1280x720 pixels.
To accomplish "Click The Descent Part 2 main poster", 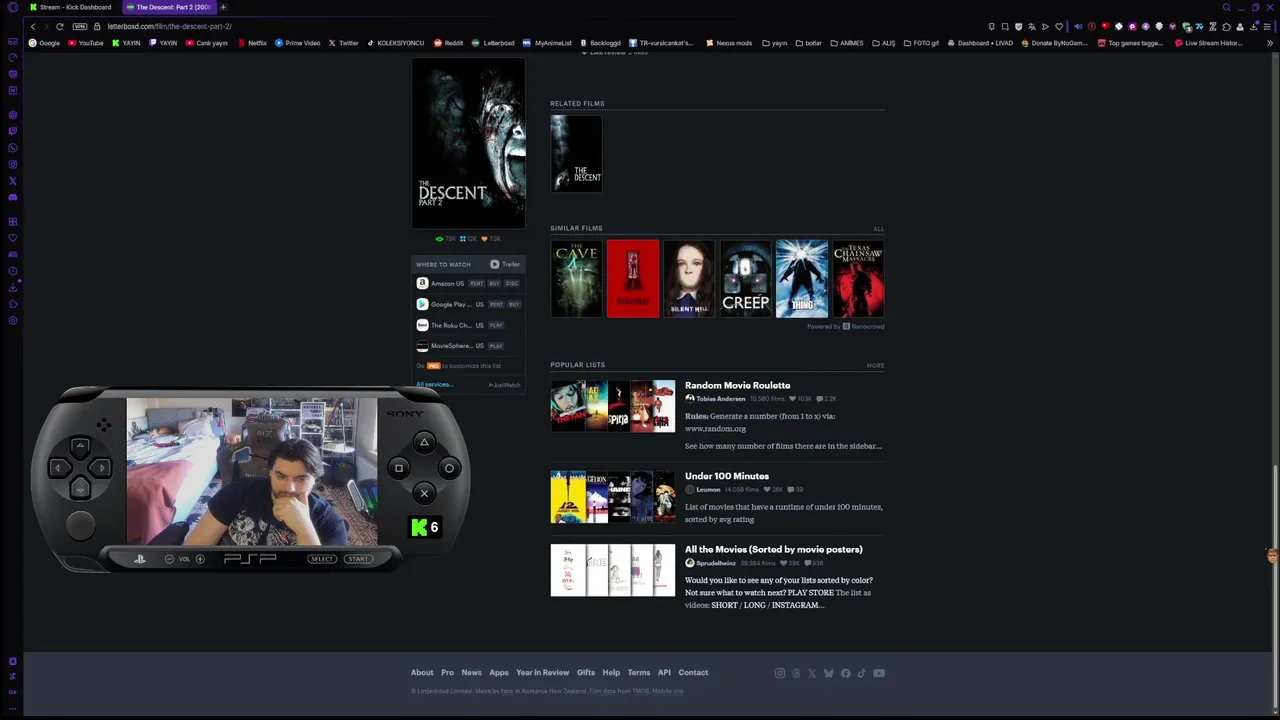I will (x=468, y=143).
